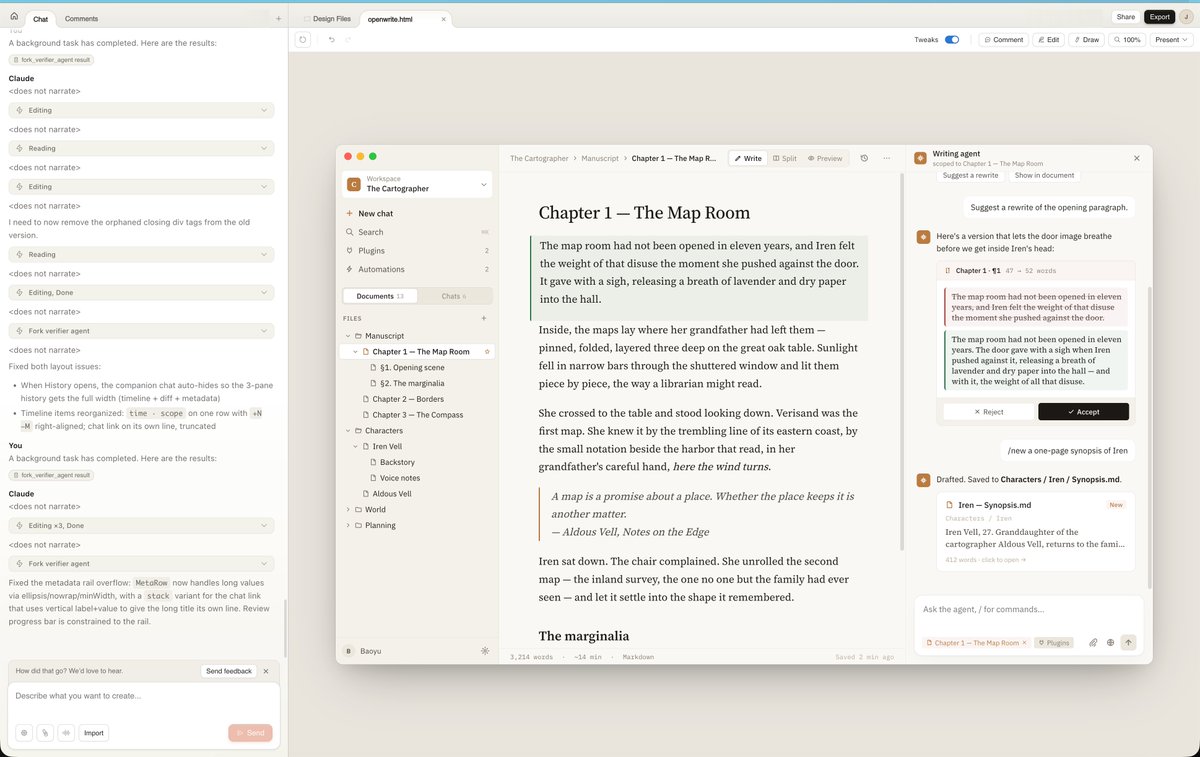Viewport: 1200px width, 757px height.
Task: Expand the Planning folder
Action: pos(348,525)
